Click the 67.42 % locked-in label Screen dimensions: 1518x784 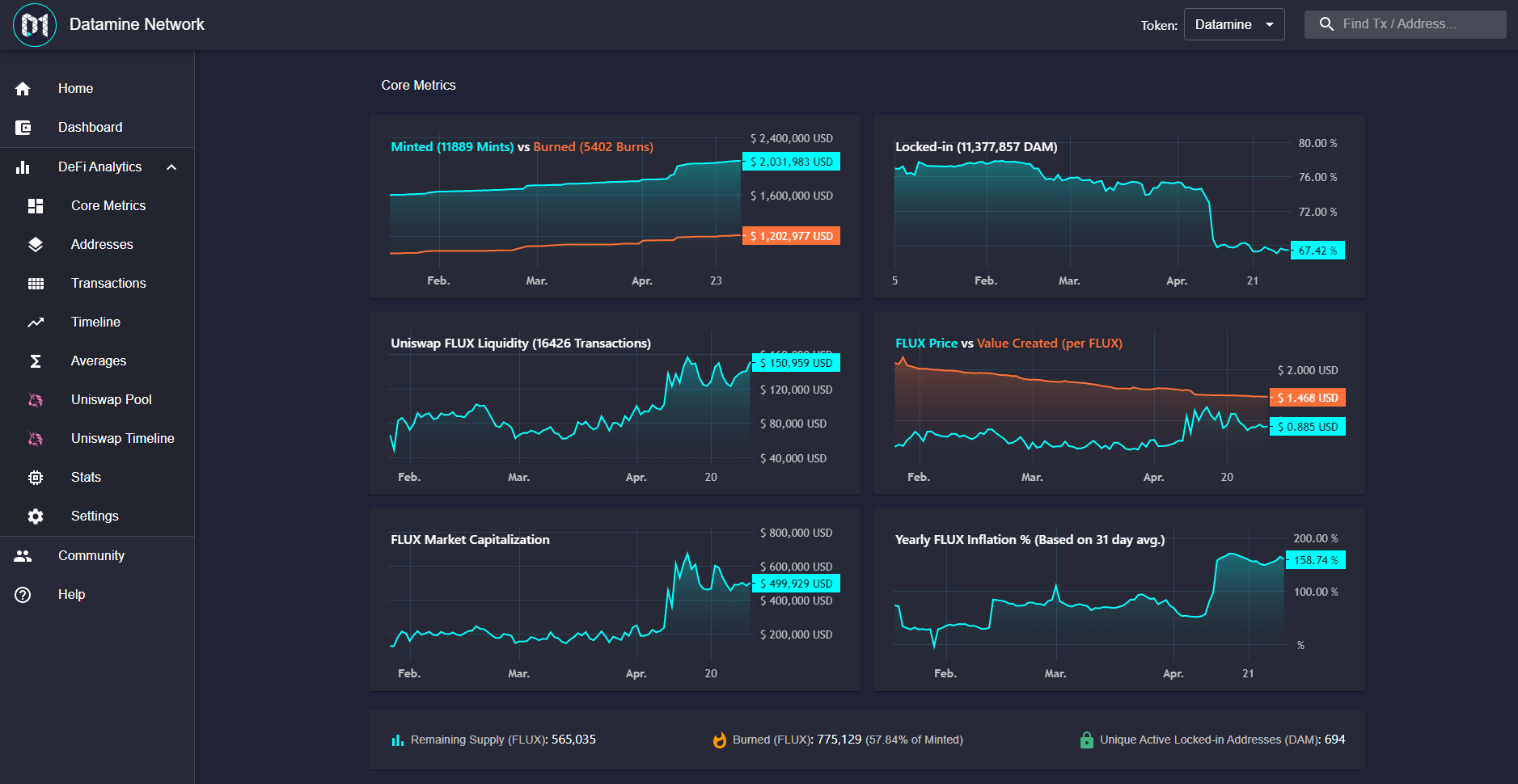click(1317, 251)
